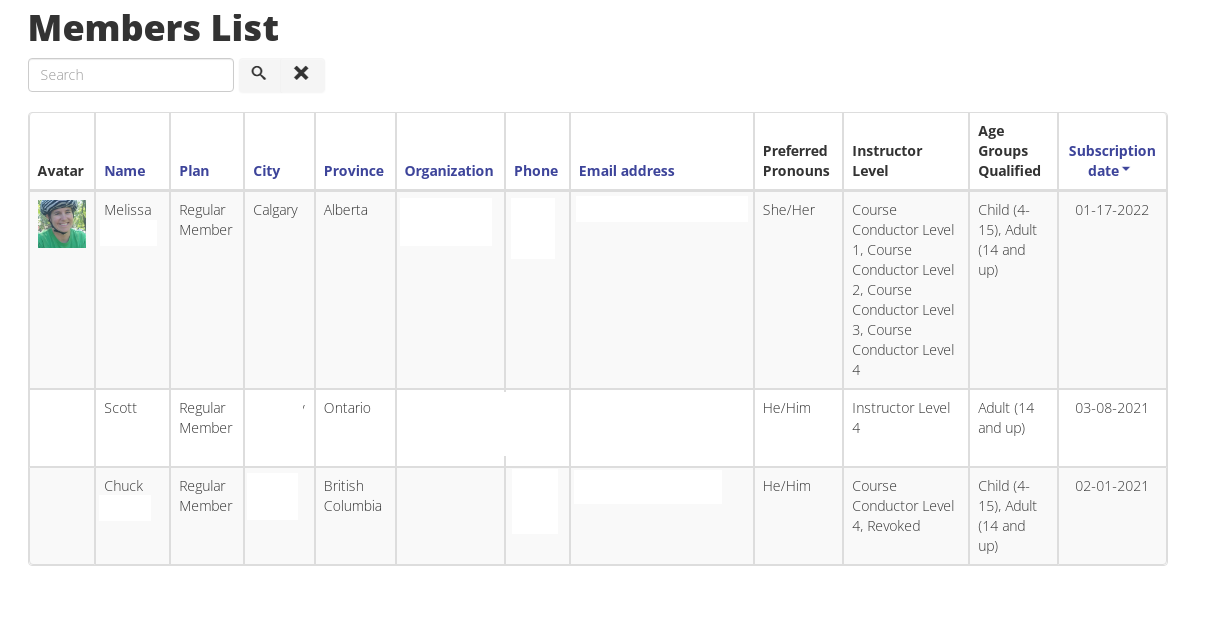1224x628 pixels.
Task: Focus the Search input field
Action: point(131,75)
